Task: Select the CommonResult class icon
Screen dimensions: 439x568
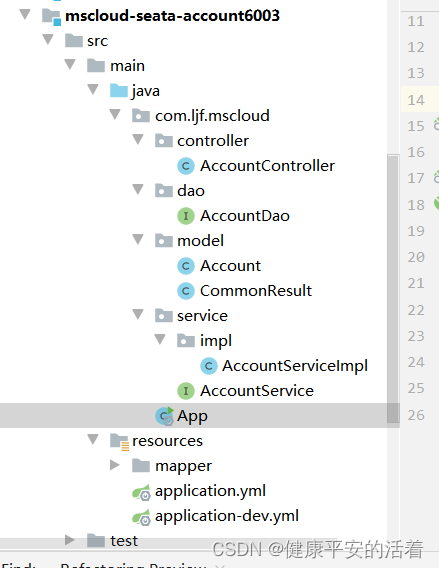Action: click(x=186, y=291)
